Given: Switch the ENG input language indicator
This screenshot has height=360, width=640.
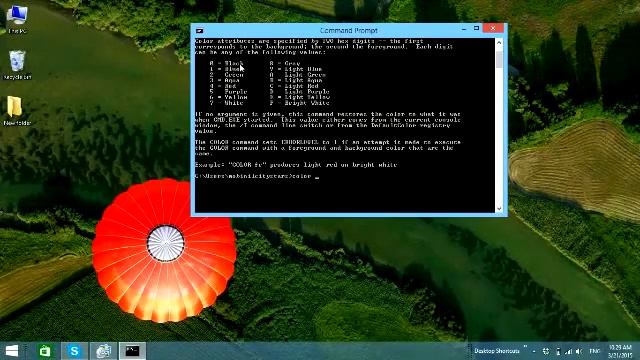Looking at the screenshot, I should pos(595,351).
